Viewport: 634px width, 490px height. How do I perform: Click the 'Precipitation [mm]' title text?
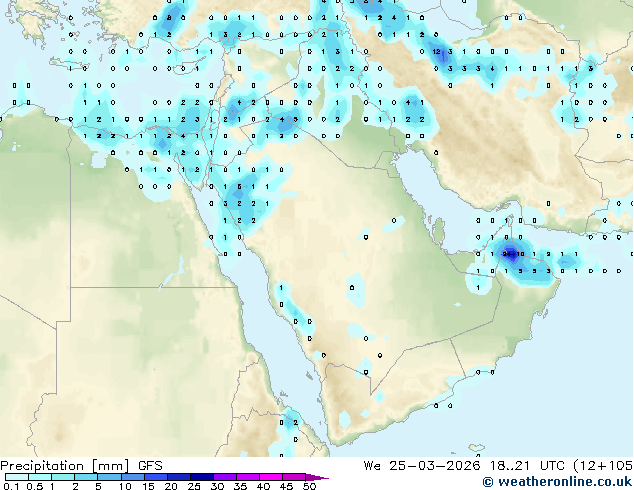tap(65, 466)
